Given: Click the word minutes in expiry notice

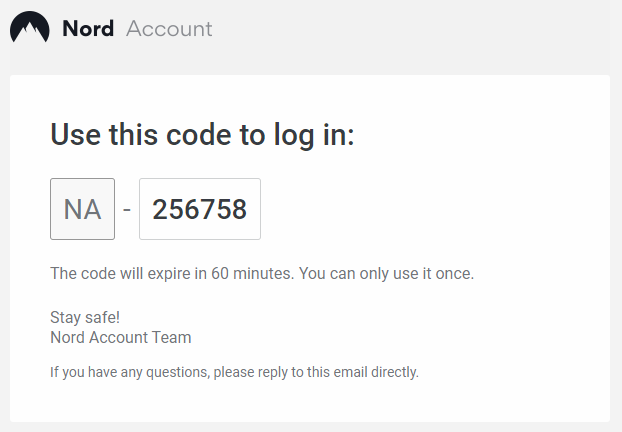Looking at the screenshot, I should point(263,274).
